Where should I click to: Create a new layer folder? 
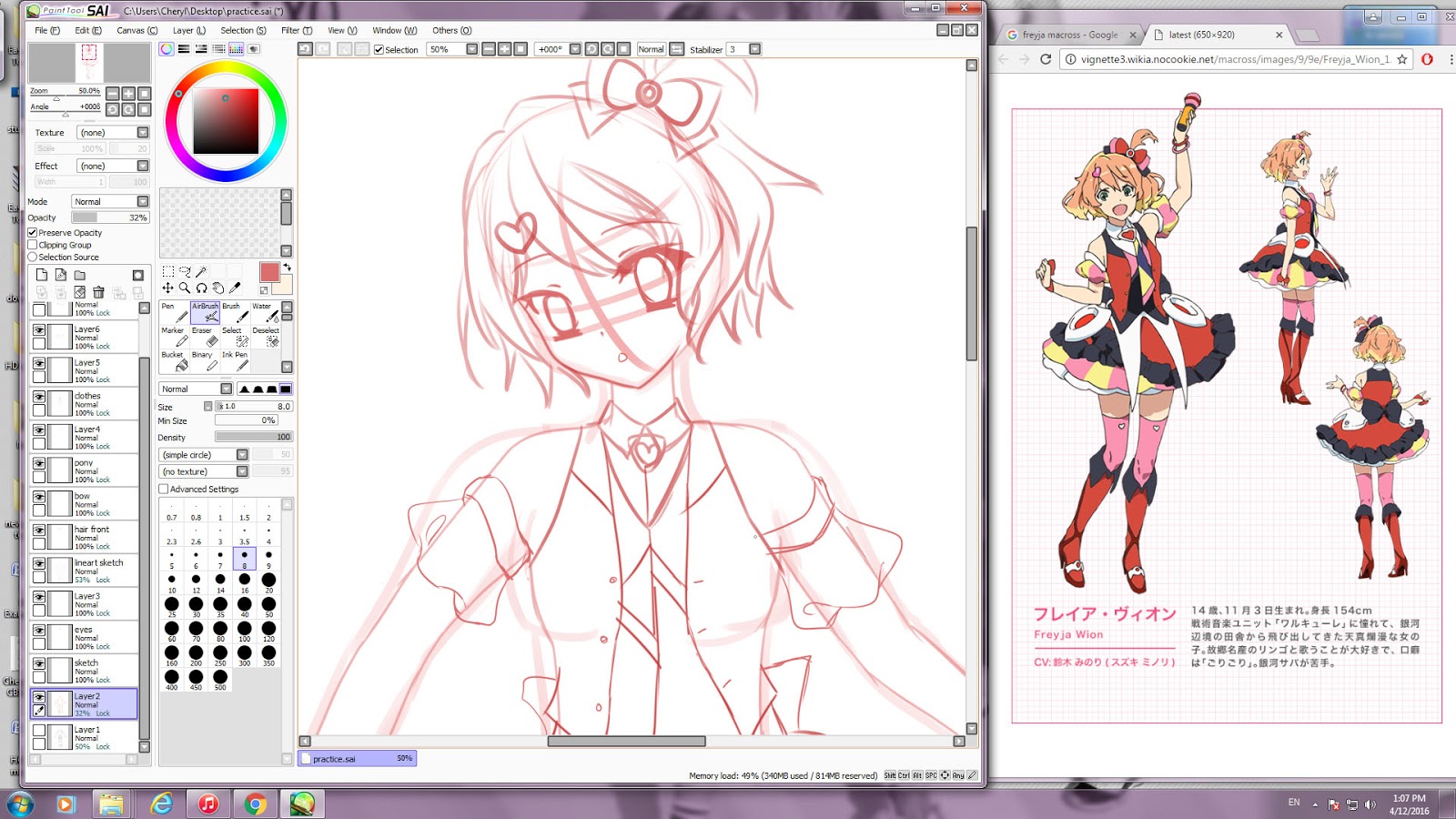pos(80,275)
